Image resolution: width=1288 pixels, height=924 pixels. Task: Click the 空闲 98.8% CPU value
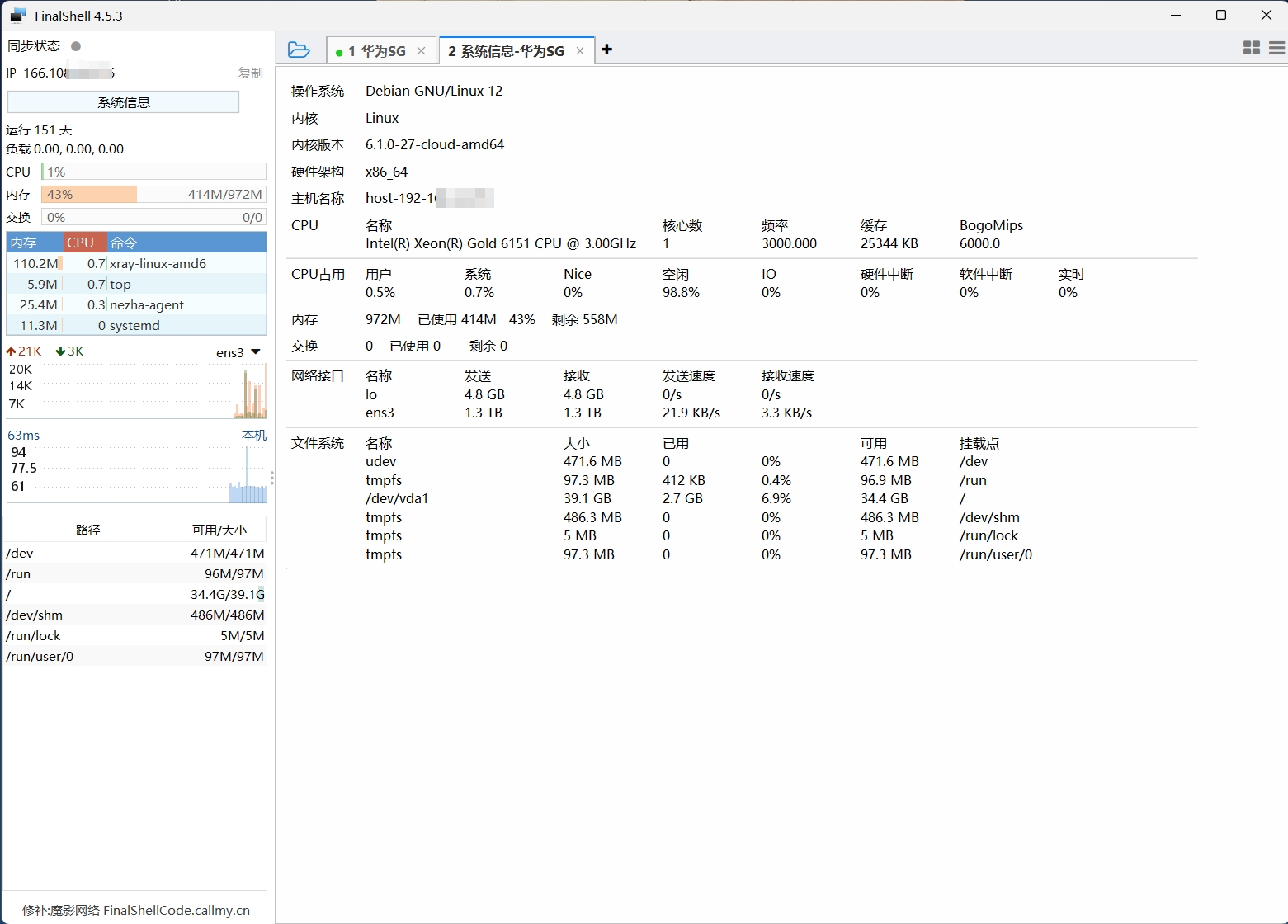(681, 292)
